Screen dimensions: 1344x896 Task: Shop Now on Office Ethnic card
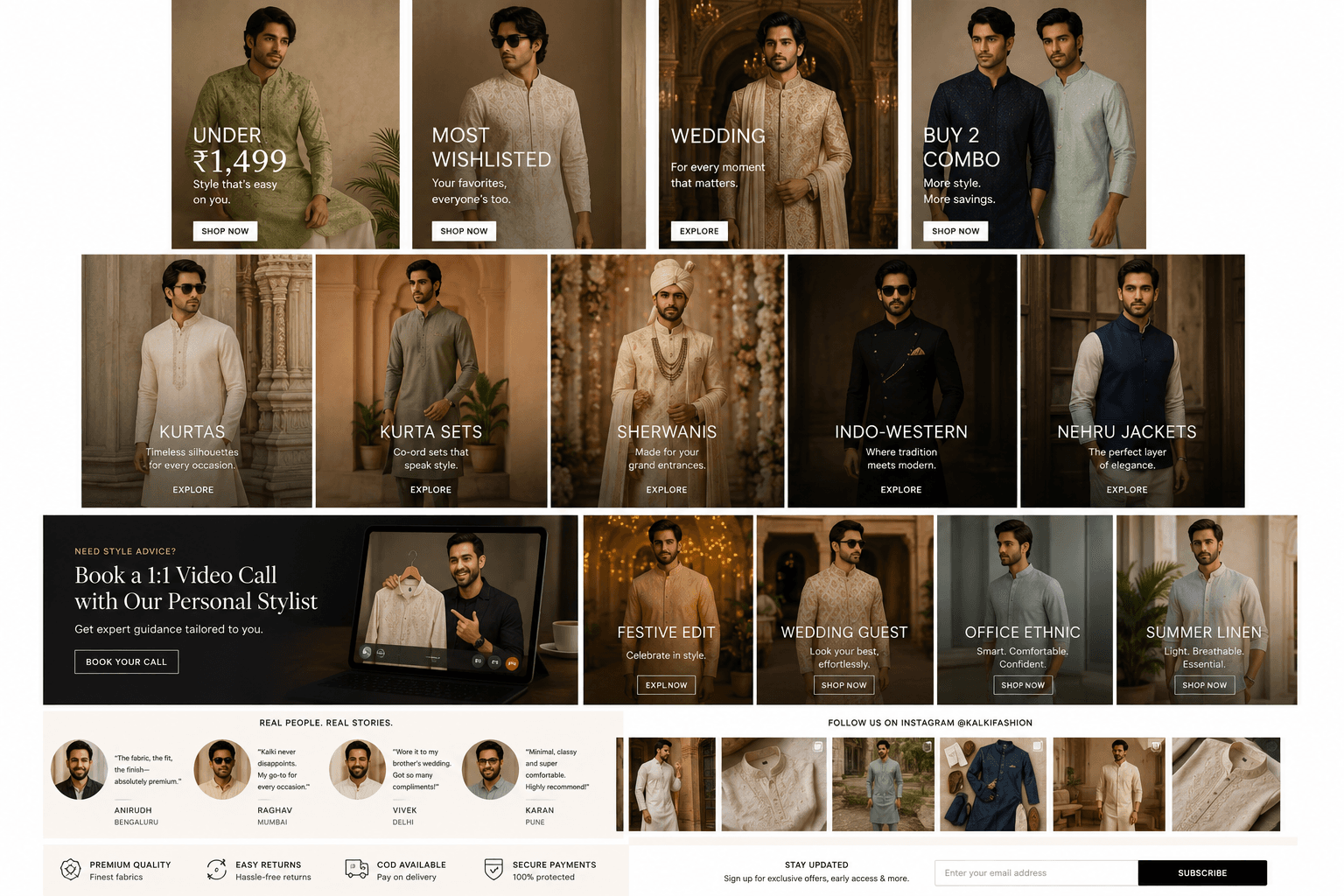[1023, 685]
